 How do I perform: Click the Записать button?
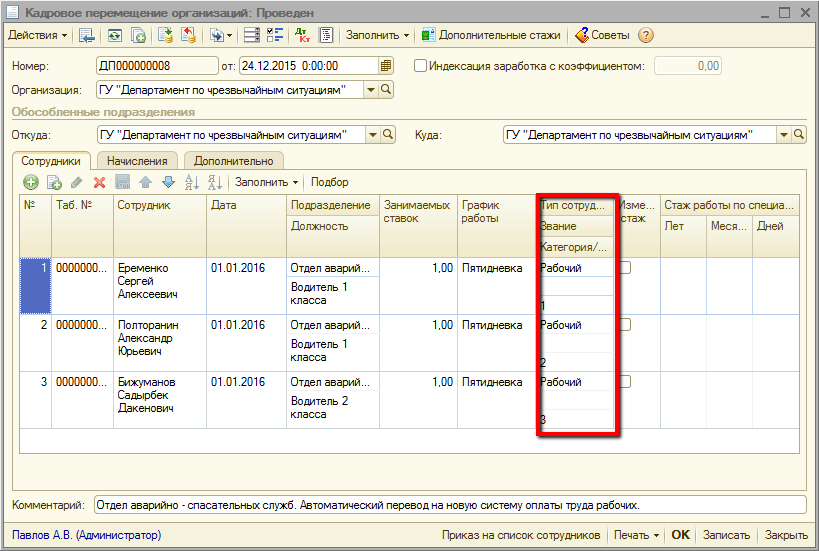[x=727, y=535]
